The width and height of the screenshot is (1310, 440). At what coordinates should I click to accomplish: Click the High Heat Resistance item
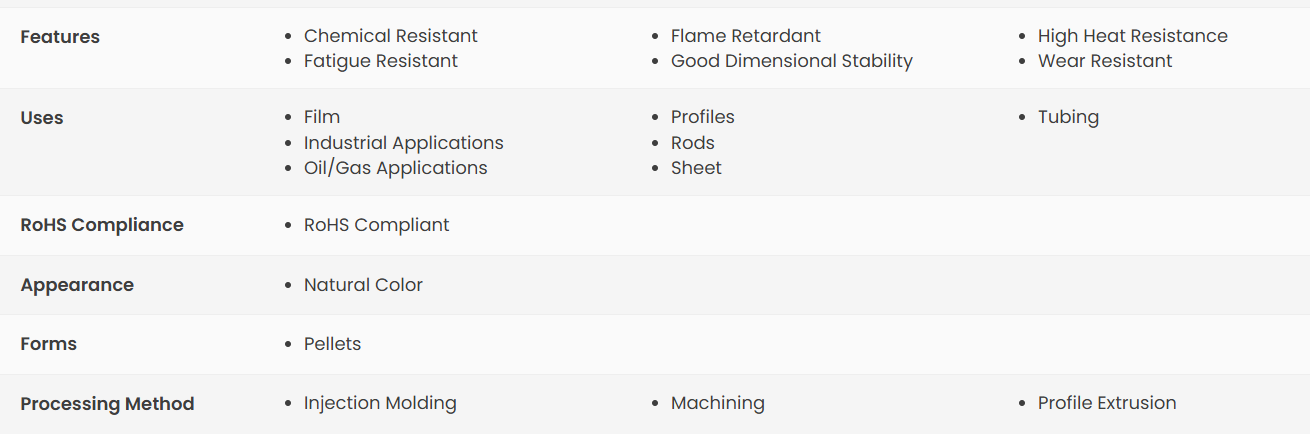[1133, 36]
